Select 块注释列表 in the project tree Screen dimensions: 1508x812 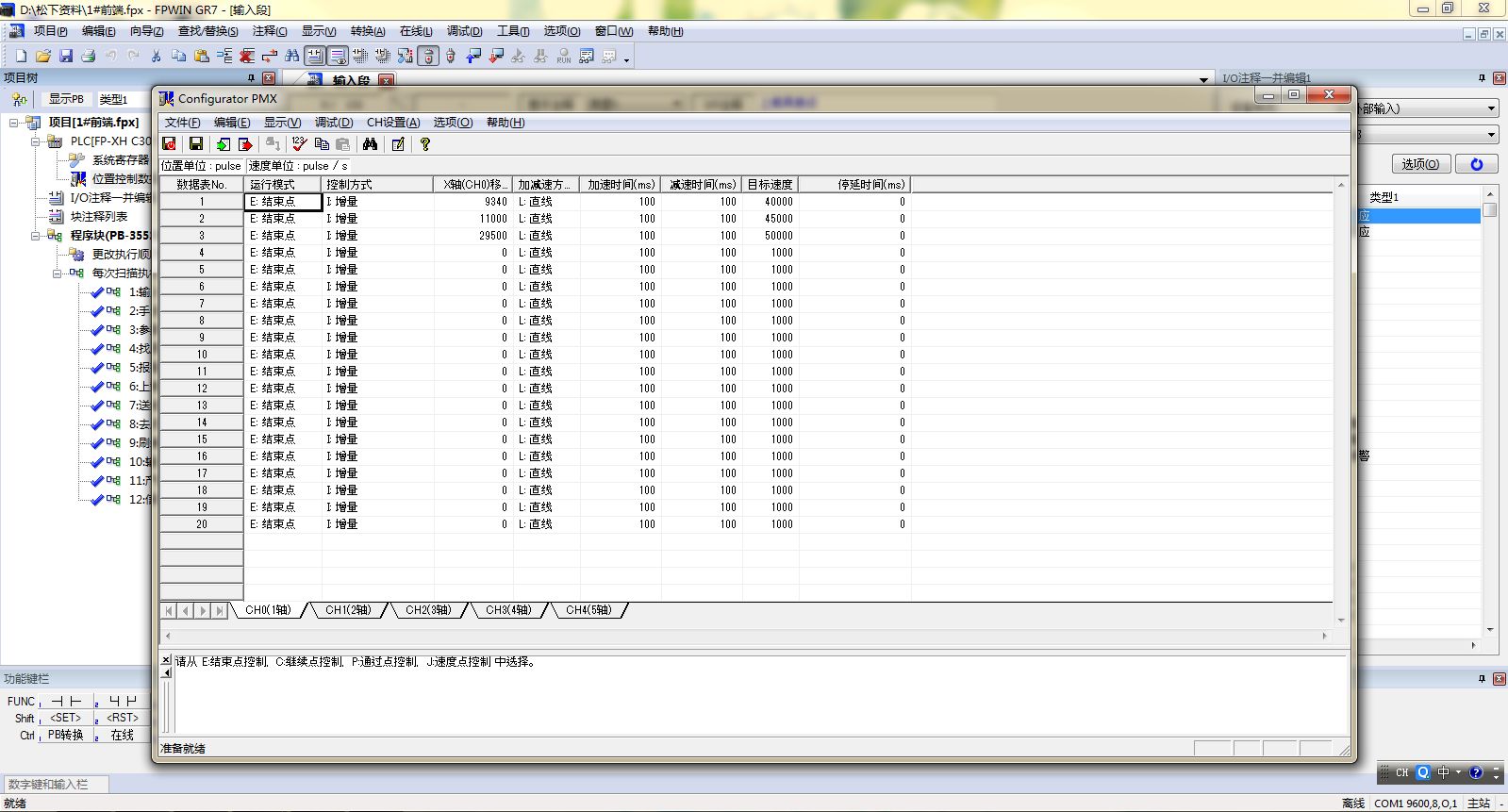click(x=99, y=217)
